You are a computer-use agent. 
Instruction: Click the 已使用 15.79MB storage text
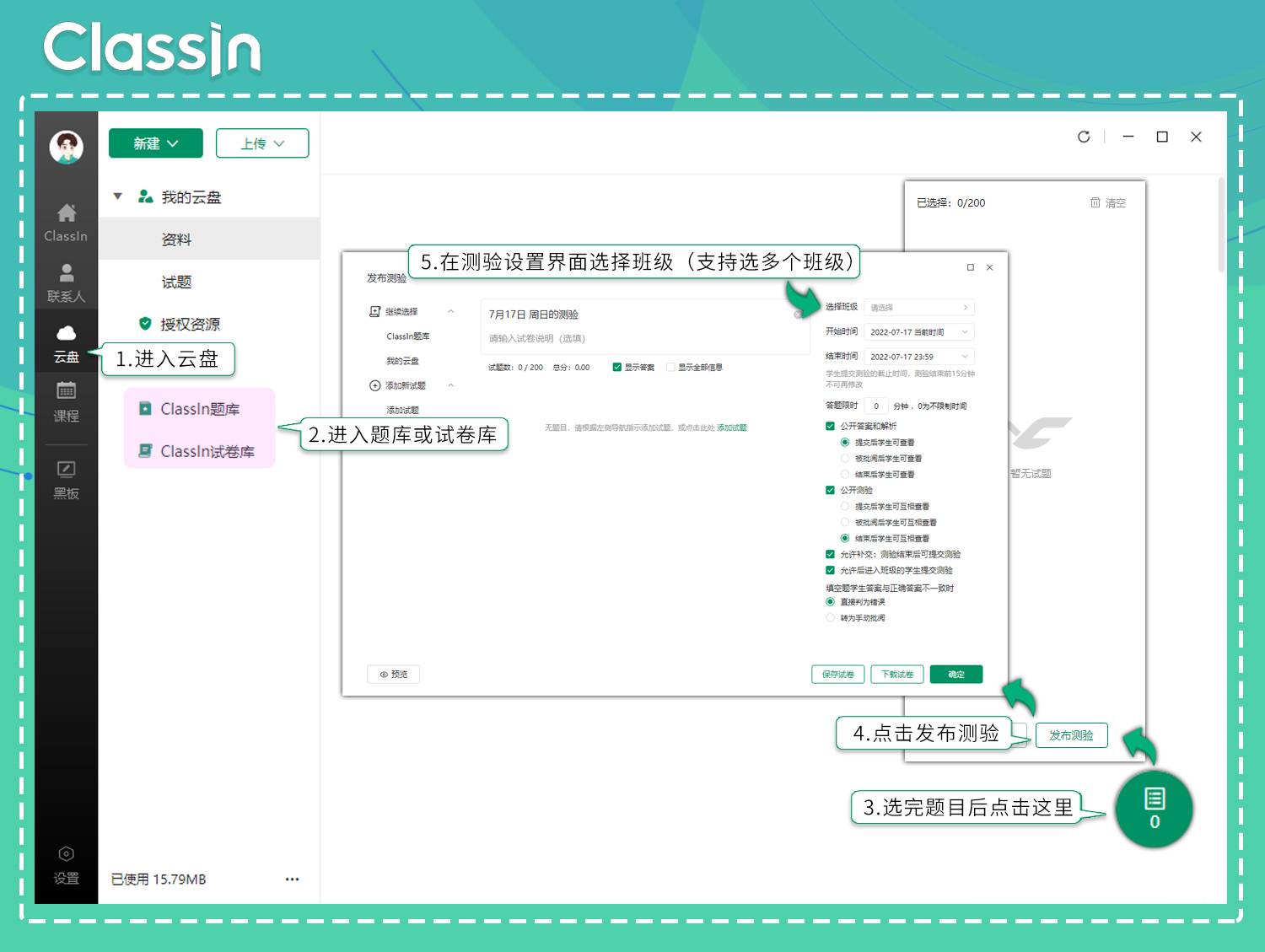point(159,879)
